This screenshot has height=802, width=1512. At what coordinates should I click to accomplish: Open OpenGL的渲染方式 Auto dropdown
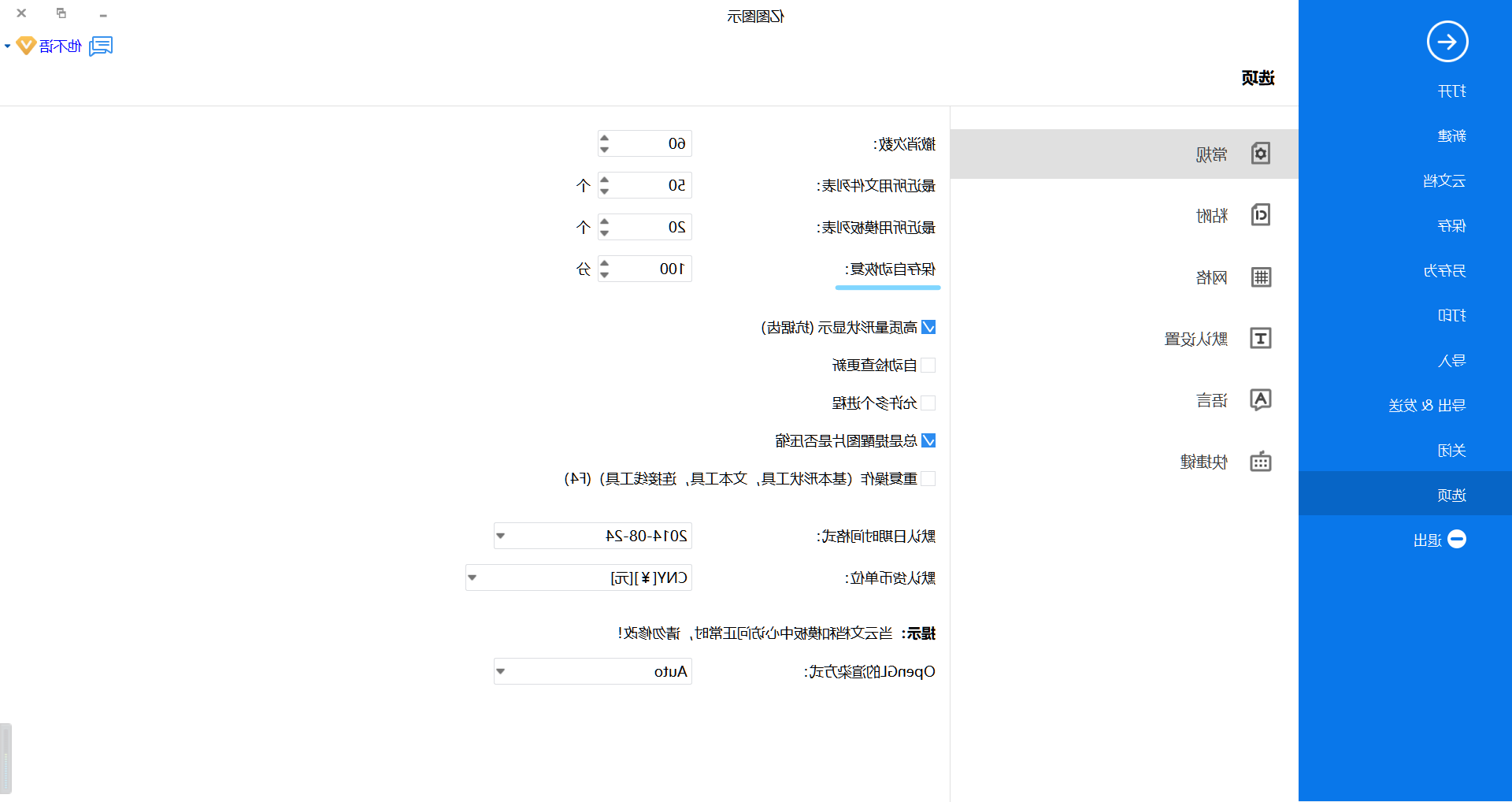593,671
